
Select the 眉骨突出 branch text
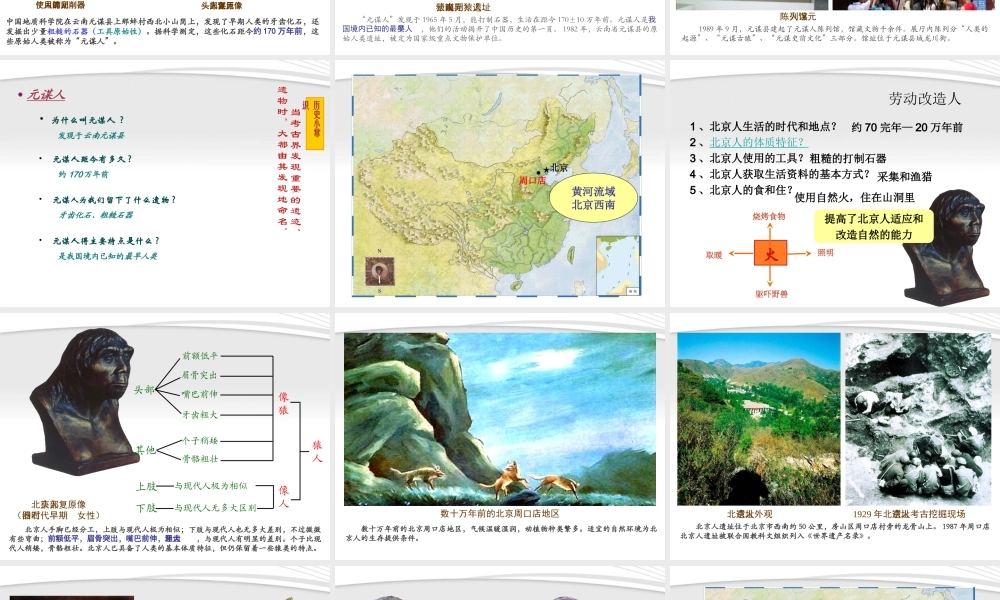click(x=200, y=375)
